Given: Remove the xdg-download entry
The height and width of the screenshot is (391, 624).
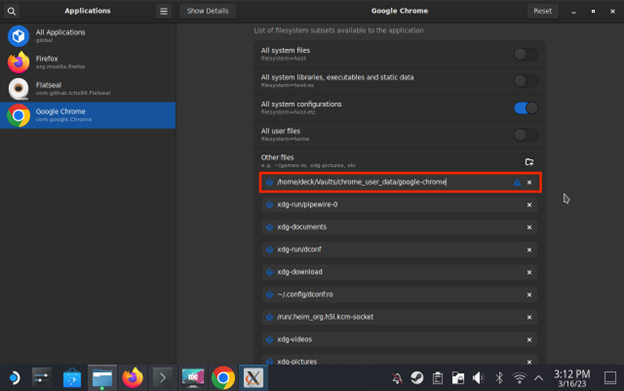Looking at the screenshot, I should 529,272.
